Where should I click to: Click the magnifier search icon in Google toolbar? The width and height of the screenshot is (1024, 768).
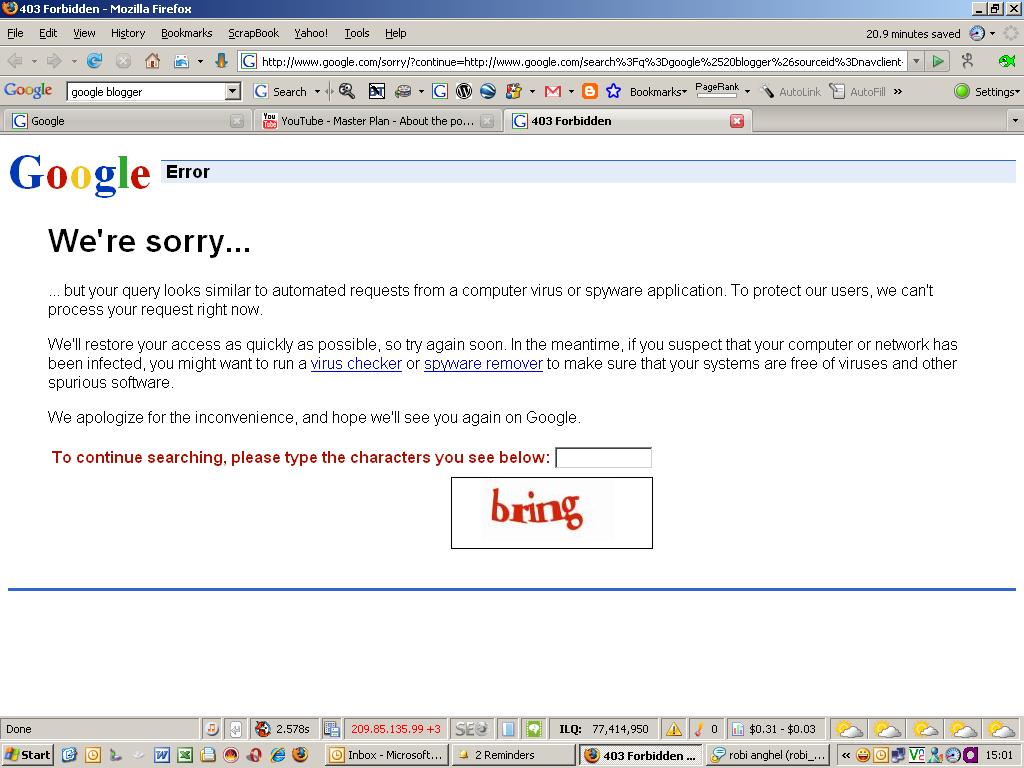[x=347, y=91]
